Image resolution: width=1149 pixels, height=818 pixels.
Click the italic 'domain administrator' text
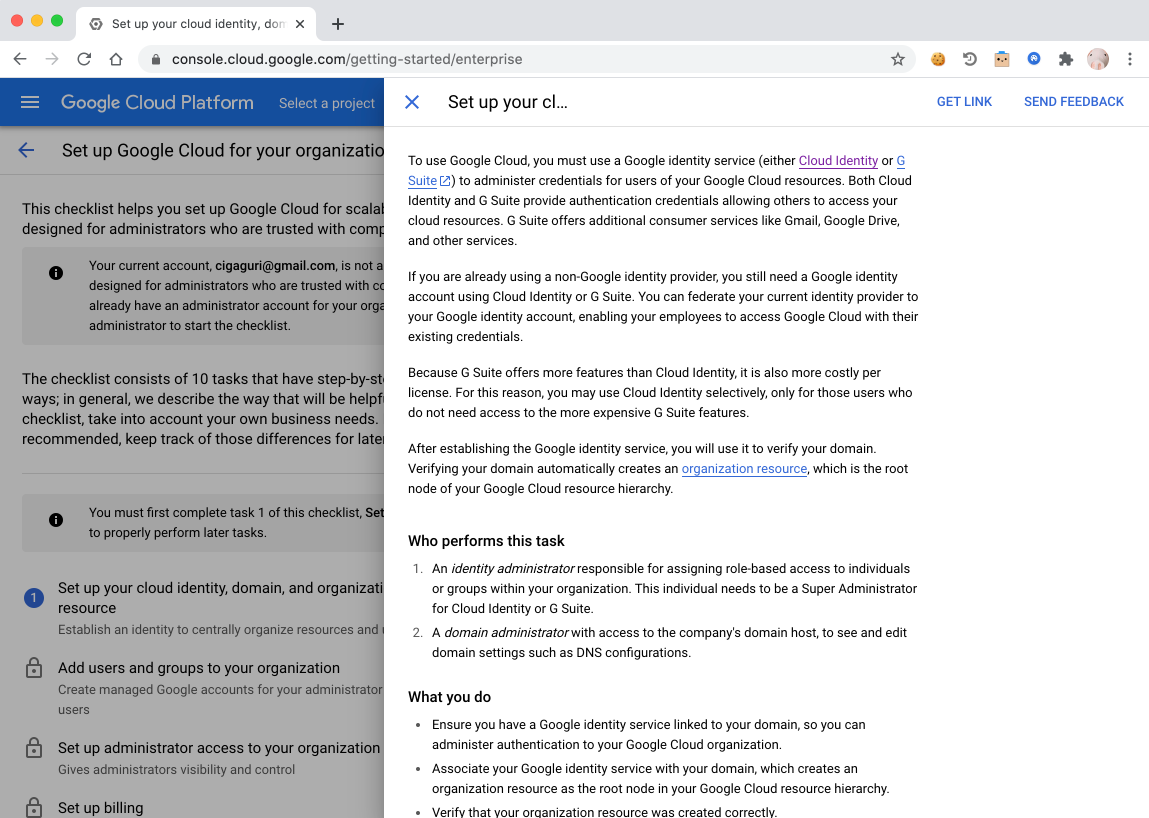[x=506, y=633]
